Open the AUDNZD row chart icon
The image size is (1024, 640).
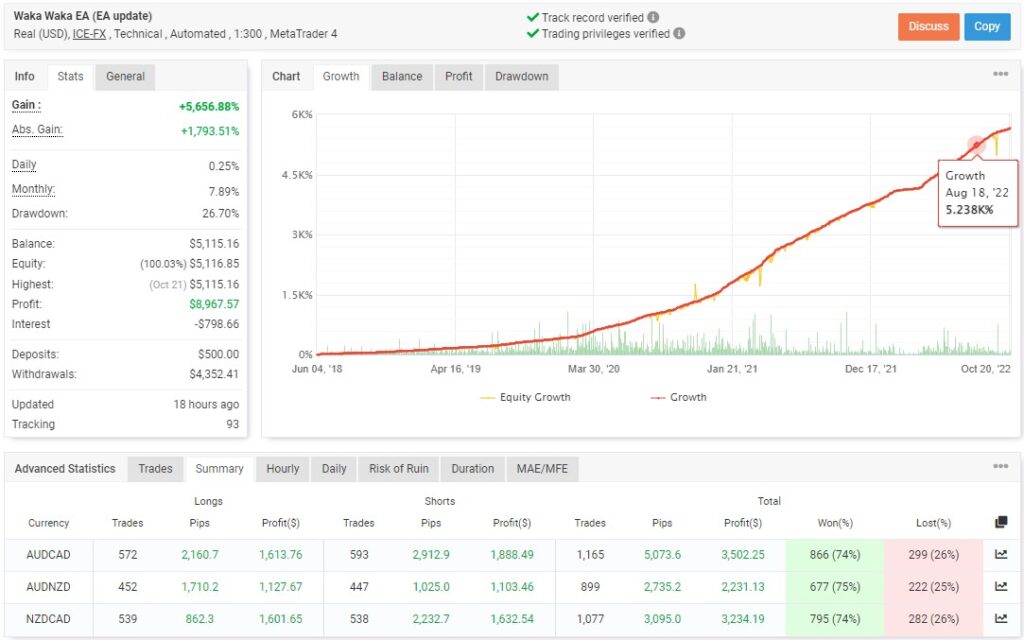(1001, 586)
